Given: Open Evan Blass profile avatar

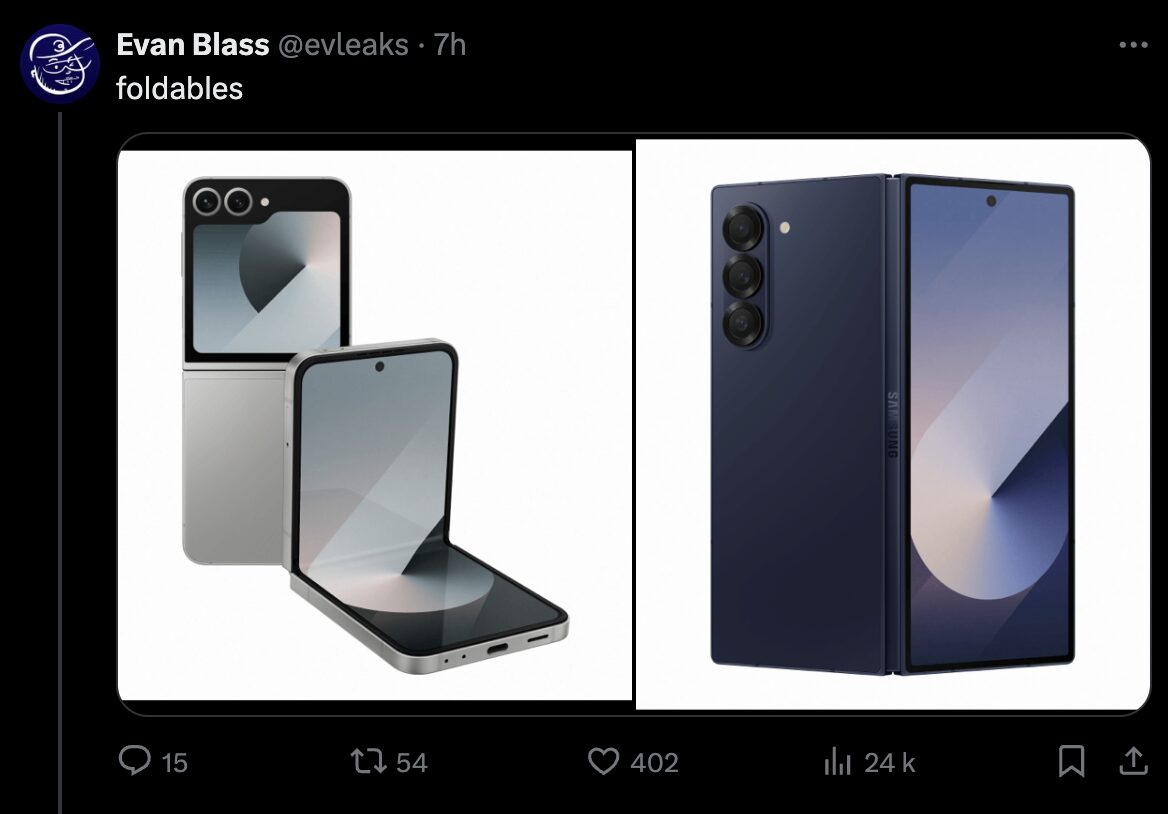Looking at the screenshot, I should pos(60,63).
